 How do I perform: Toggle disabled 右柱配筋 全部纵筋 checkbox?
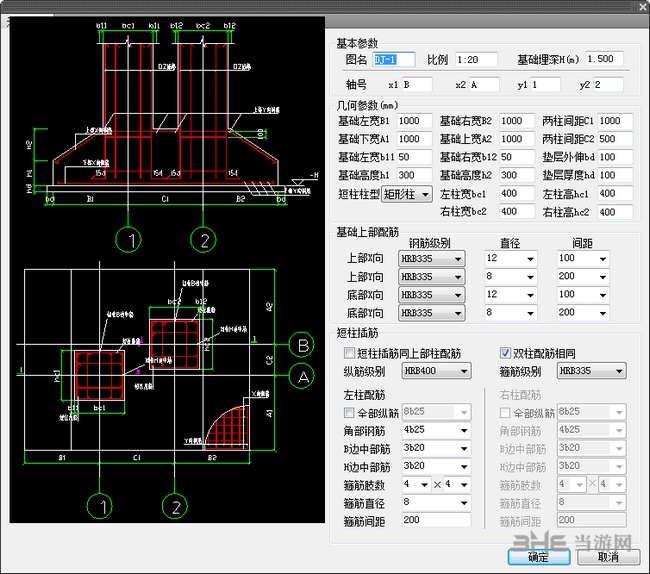pyautogui.click(x=504, y=413)
